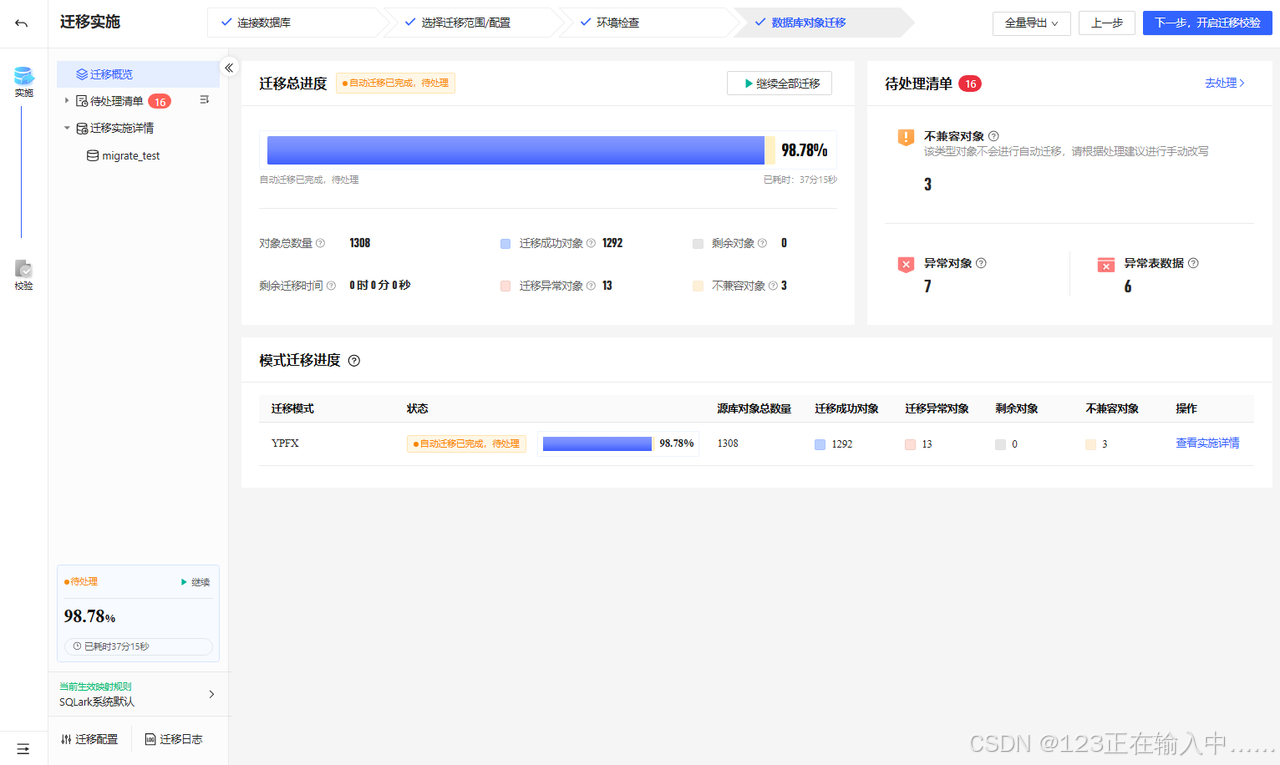Open 去处理 link in 待处理清单 panel
This screenshot has height=765, width=1280.
pyautogui.click(x=1222, y=83)
